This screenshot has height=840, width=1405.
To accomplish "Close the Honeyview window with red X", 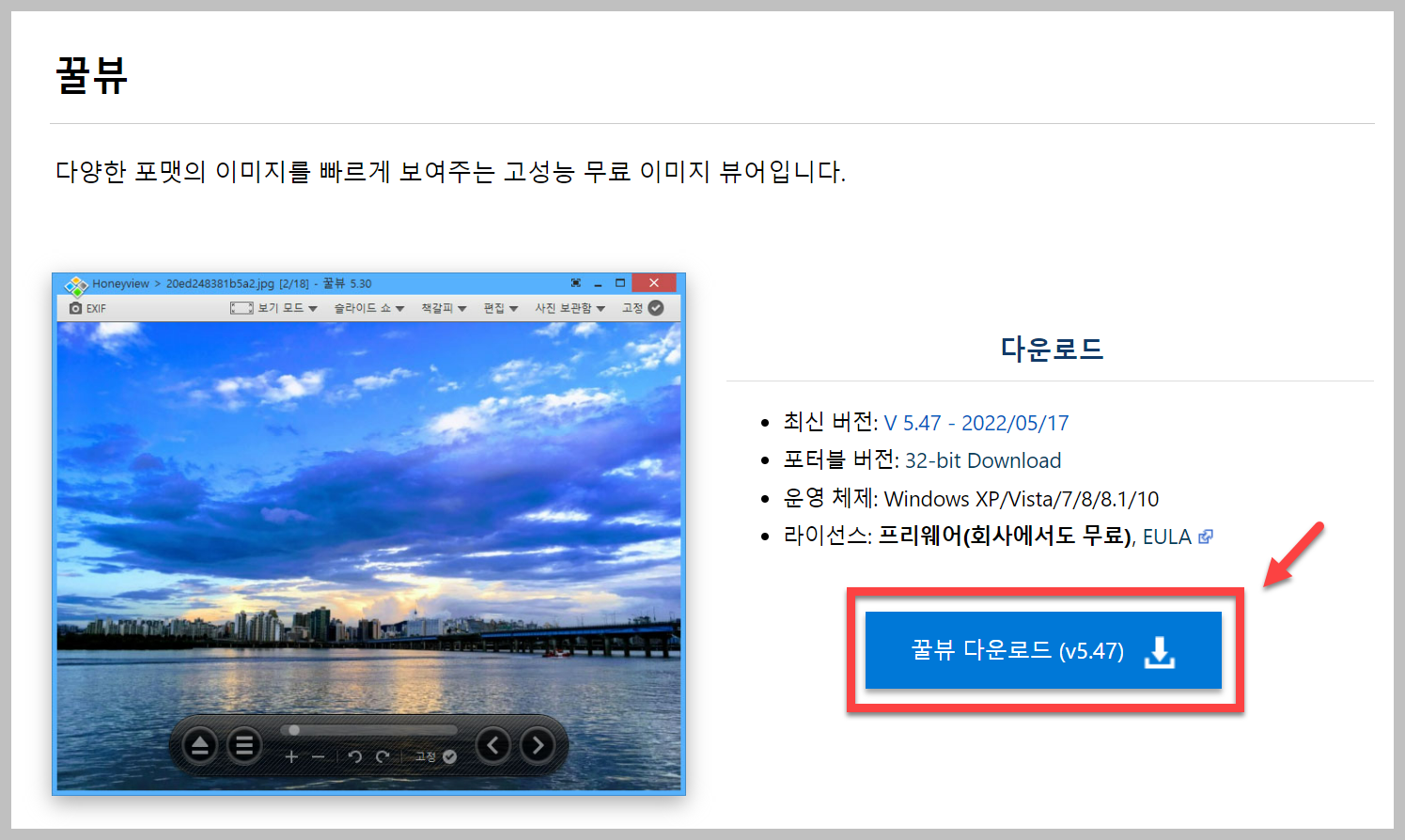I will point(654,283).
